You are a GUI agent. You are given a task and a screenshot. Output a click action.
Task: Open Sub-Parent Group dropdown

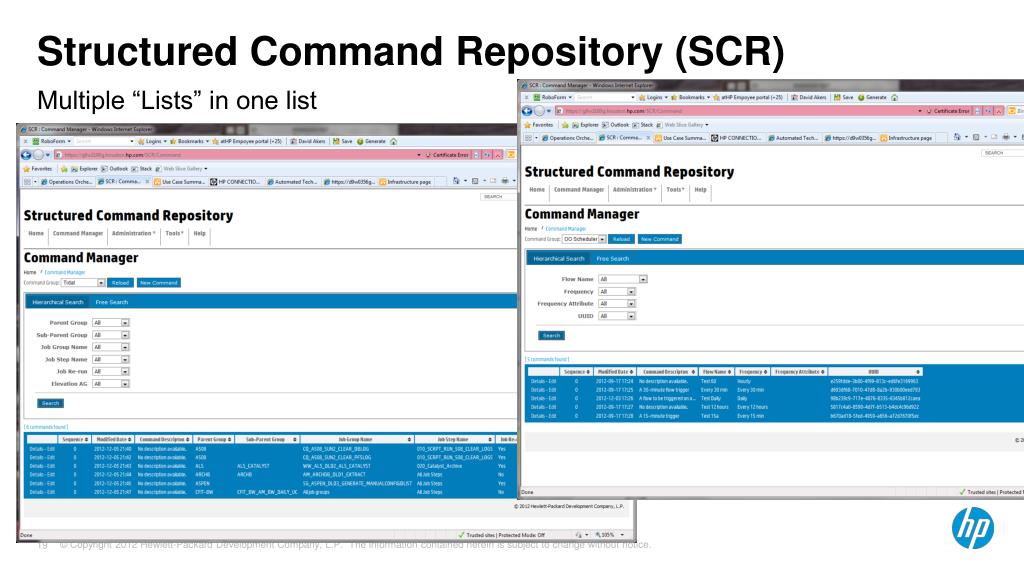coord(110,335)
